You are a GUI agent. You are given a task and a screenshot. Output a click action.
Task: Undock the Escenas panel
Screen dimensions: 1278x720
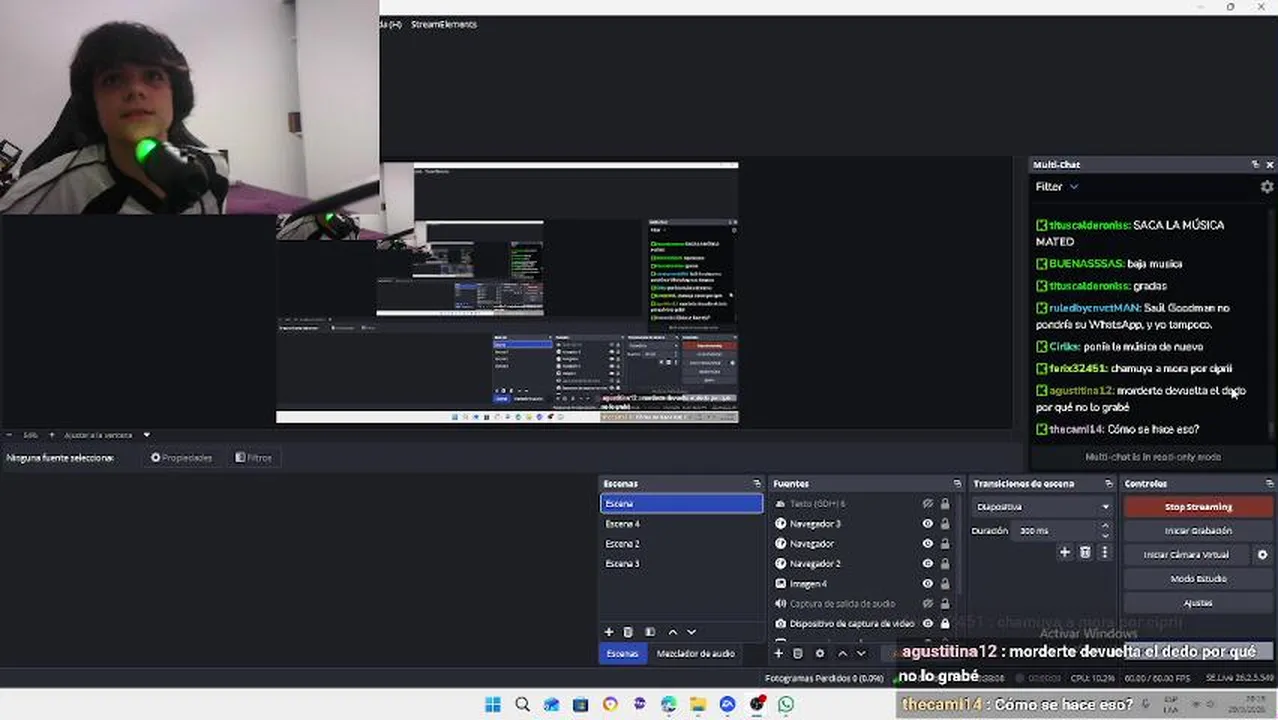[x=757, y=484]
